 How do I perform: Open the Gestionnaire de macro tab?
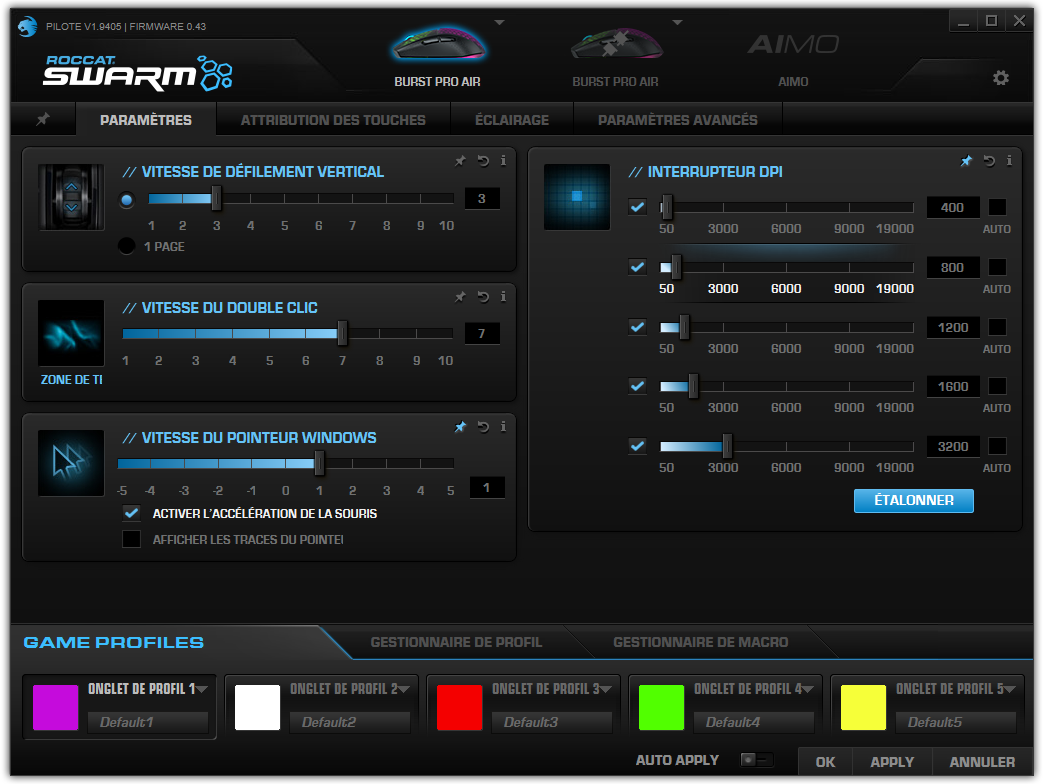[x=700, y=642]
